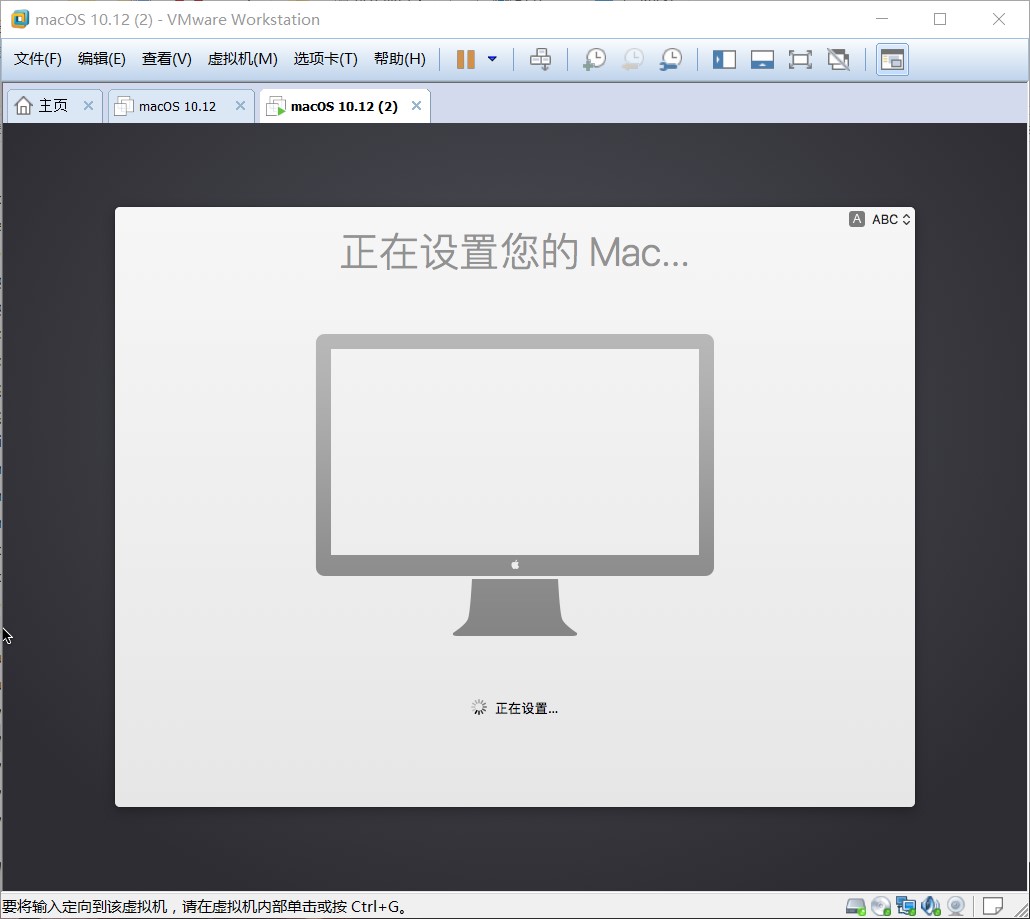
Task: Open the 文件(F) menu
Action: tap(37, 59)
